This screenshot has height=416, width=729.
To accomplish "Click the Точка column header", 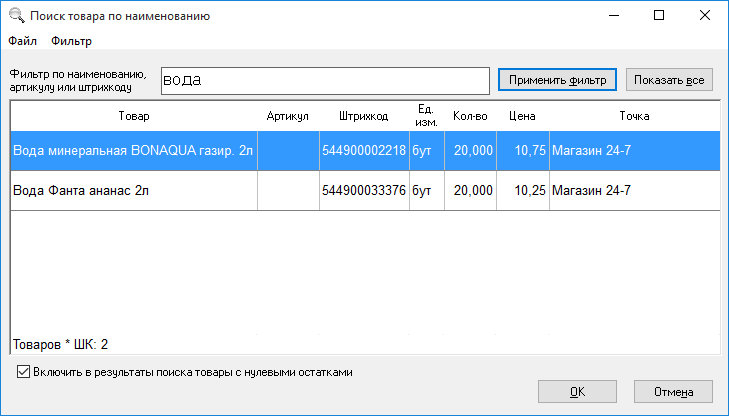I will 634,116.
